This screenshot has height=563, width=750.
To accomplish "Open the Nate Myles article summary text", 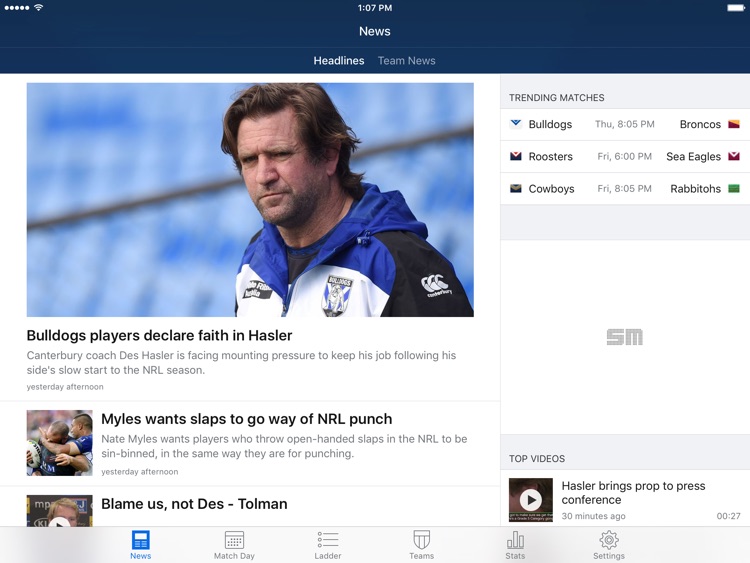I will pyautogui.click(x=284, y=446).
